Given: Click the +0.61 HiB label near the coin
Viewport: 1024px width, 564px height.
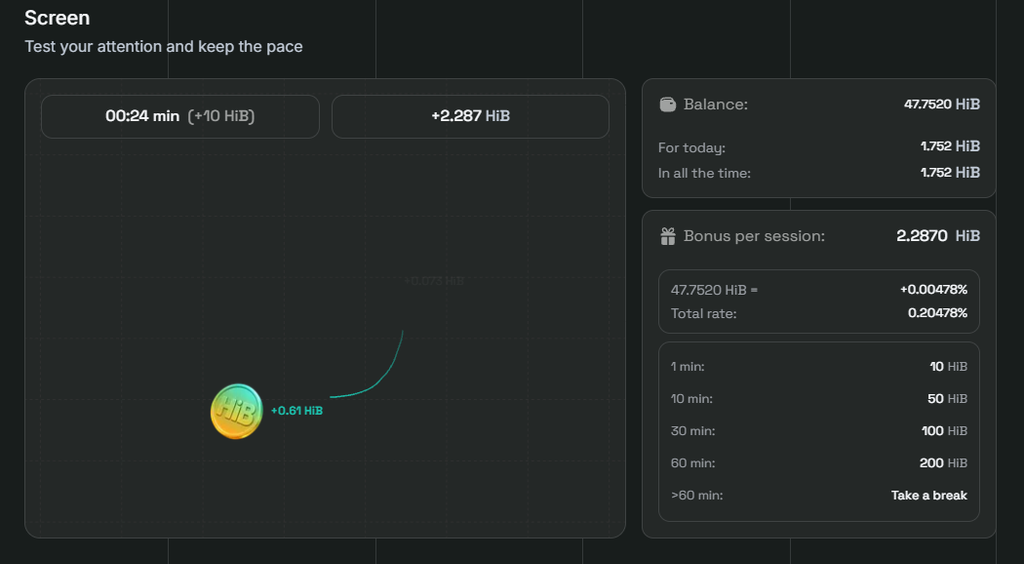Looking at the screenshot, I should pos(296,411).
